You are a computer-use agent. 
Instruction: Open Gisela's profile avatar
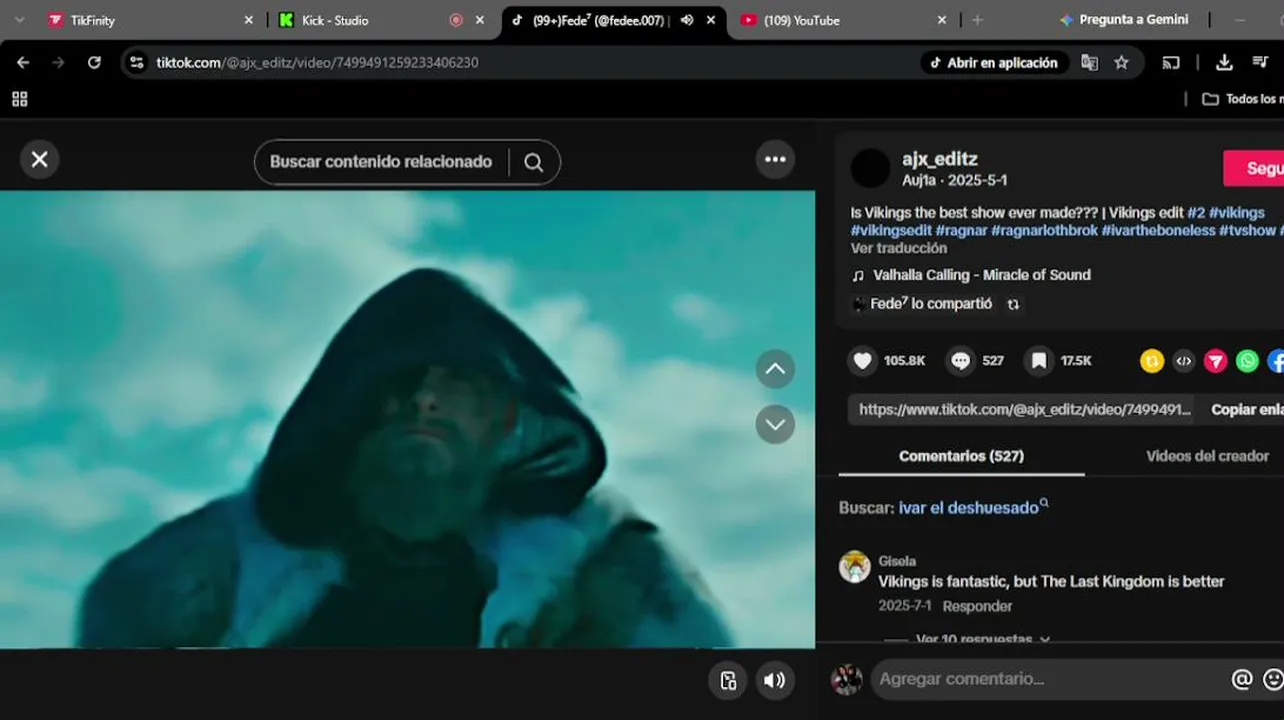click(x=855, y=567)
